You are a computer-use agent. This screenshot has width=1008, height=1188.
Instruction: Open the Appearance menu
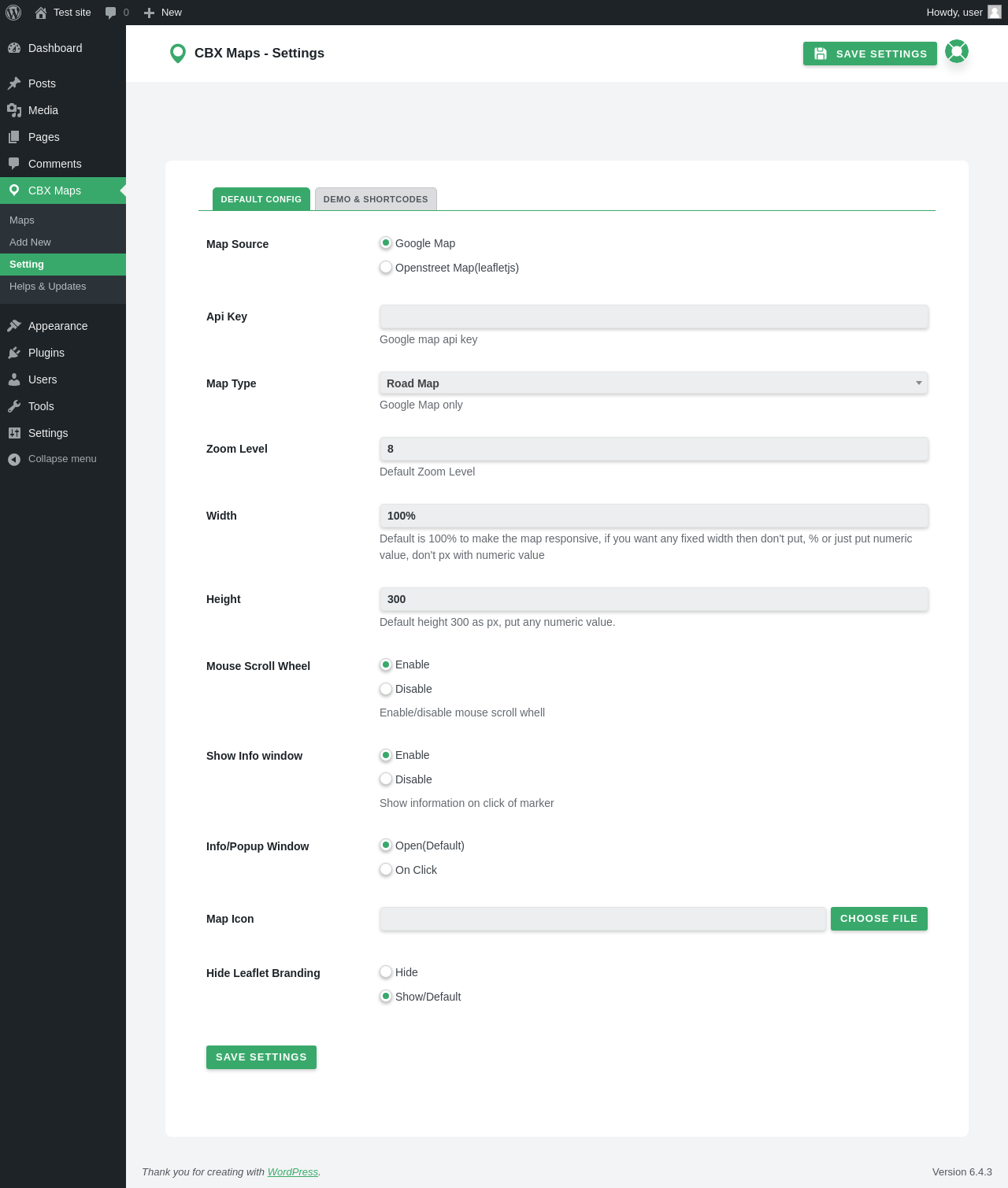(63, 326)
